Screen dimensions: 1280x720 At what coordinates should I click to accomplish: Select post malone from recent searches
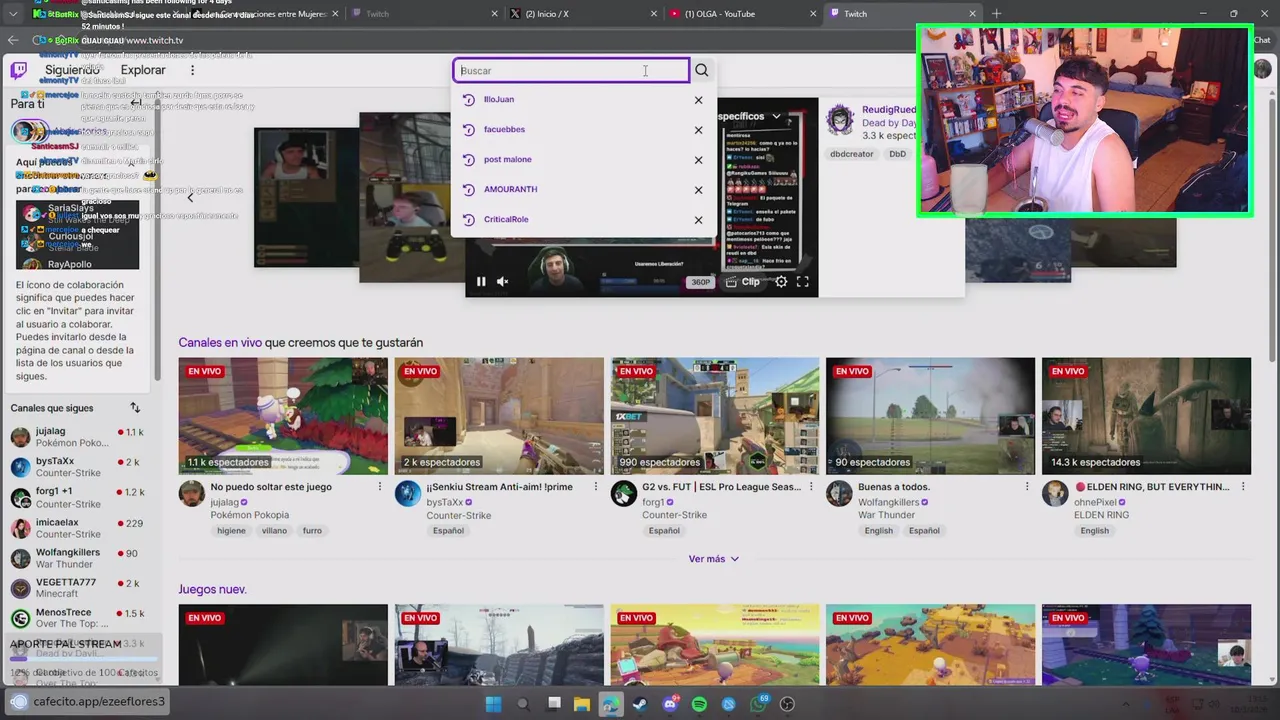click(507, 159)
